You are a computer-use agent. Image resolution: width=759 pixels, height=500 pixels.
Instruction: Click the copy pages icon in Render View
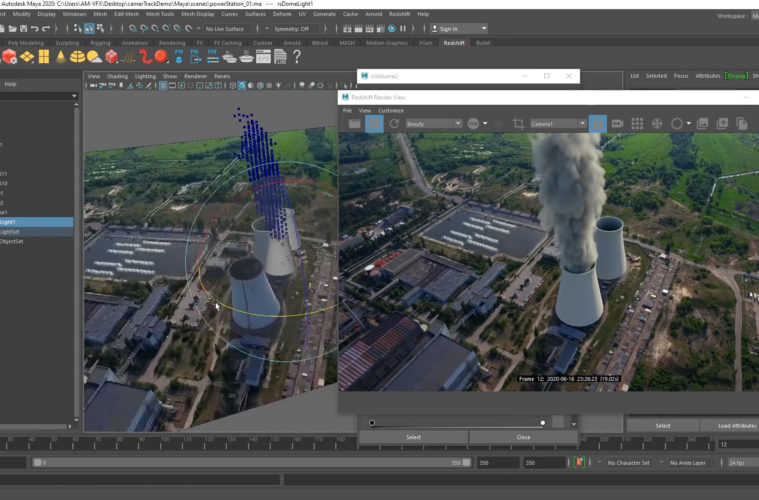point(742,124)
